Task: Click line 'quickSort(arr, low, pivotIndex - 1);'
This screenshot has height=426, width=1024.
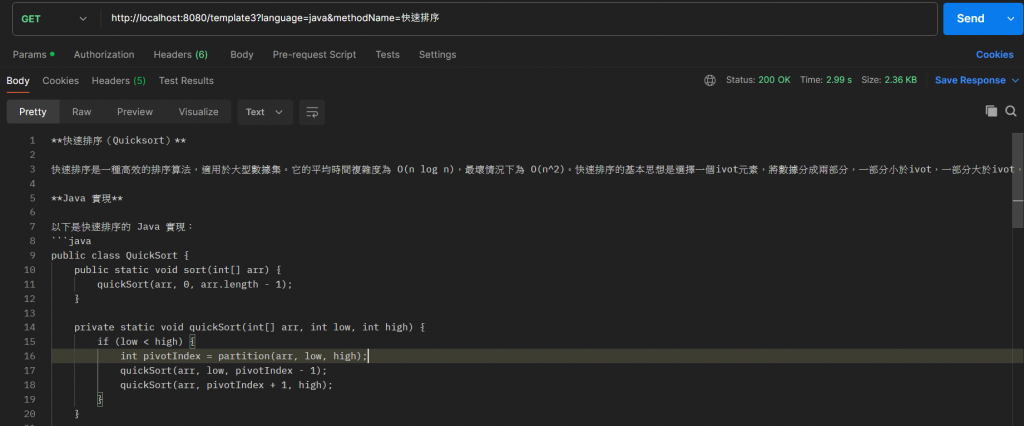Action: click(223, 370)
